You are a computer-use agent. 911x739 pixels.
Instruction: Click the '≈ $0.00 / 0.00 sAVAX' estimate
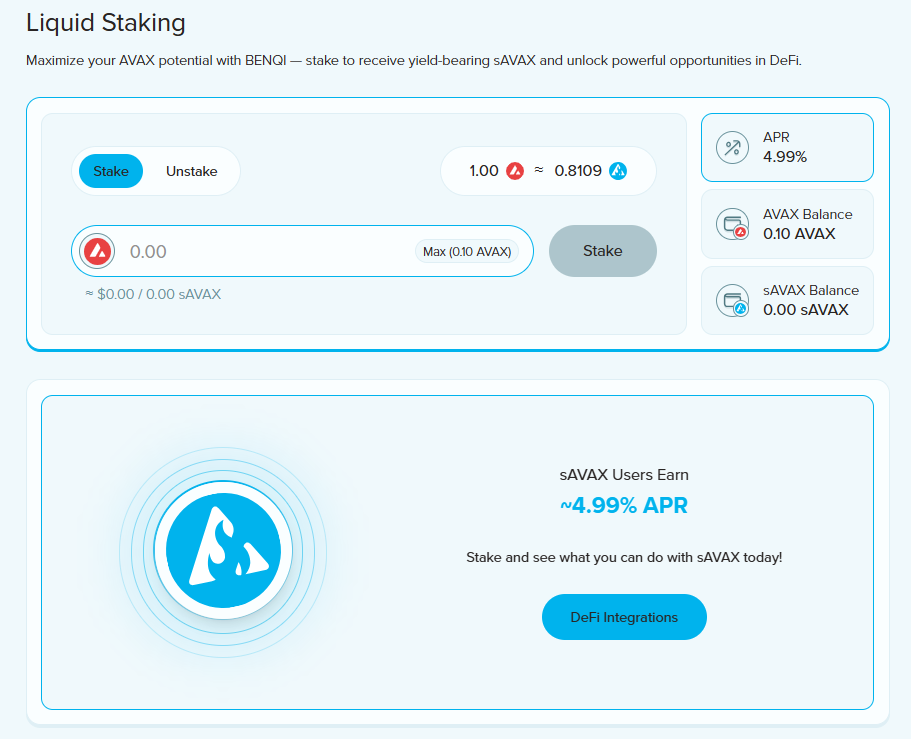coord(153,294)
